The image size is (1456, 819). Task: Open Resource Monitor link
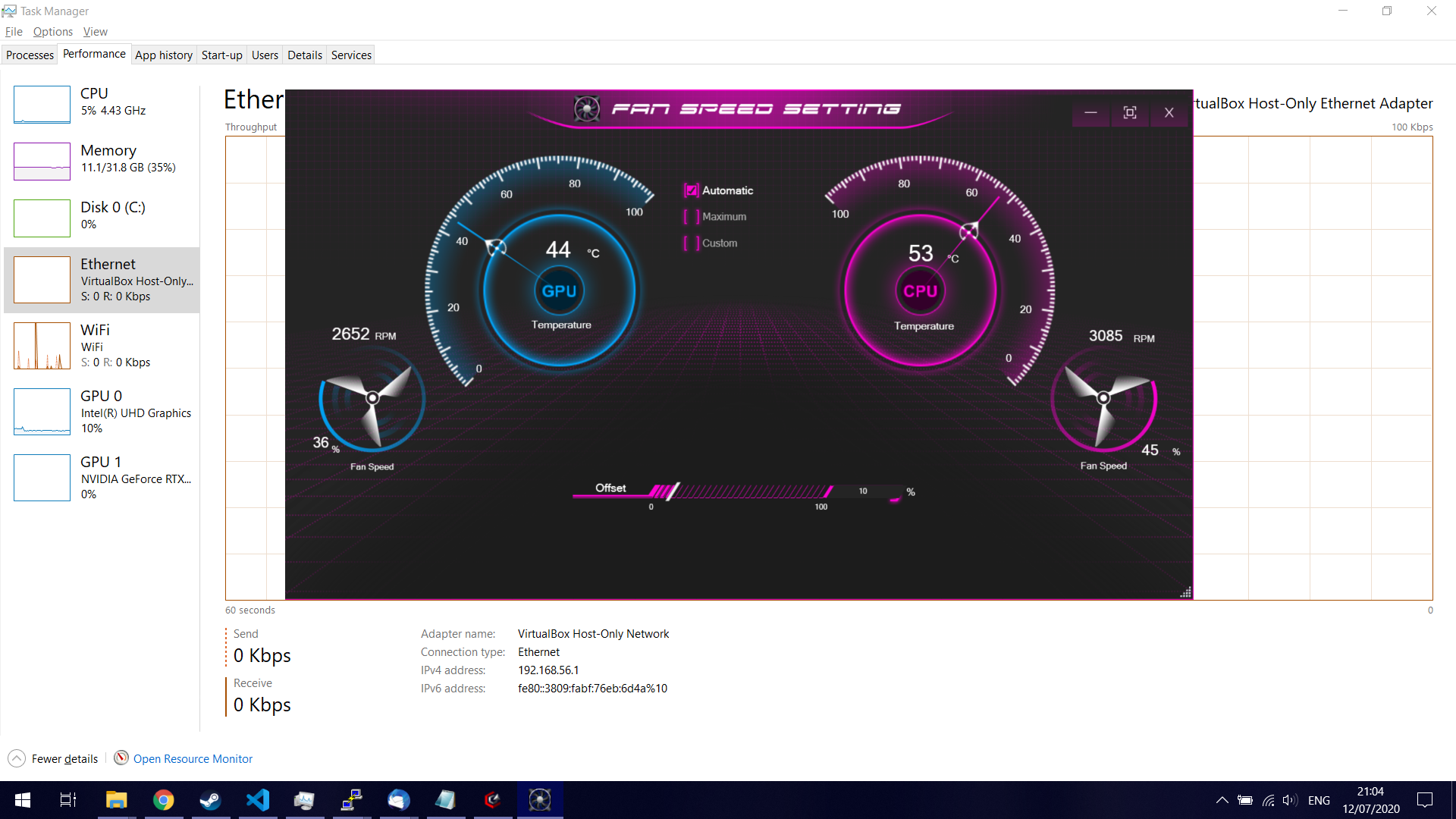[193, 758]
